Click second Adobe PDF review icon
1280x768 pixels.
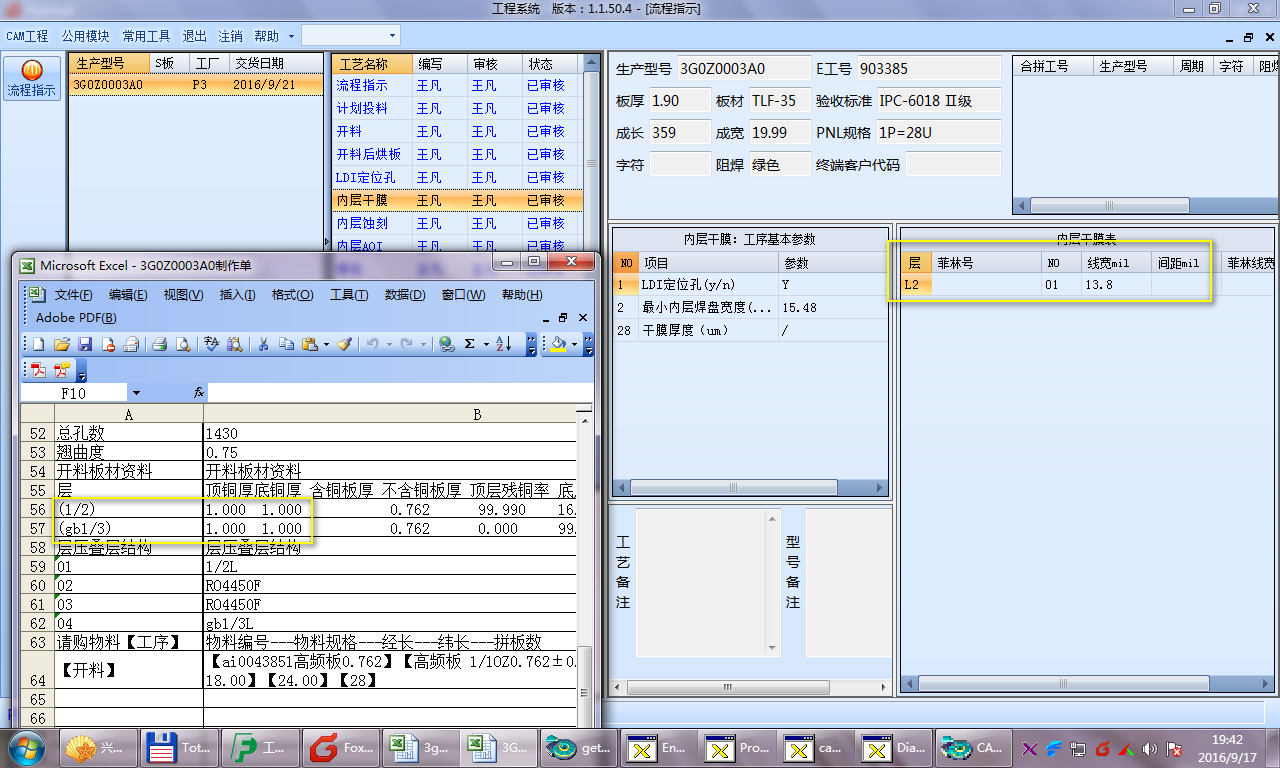pyautogui.click(x=62, y=370)
